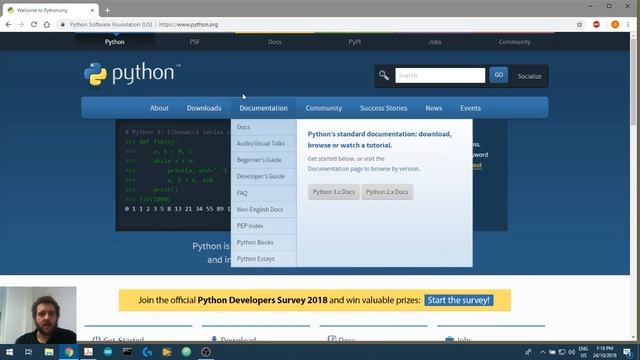This screenshot has height=360, width=640.
Task: Open the About nav menu
Action: (159, 108)
